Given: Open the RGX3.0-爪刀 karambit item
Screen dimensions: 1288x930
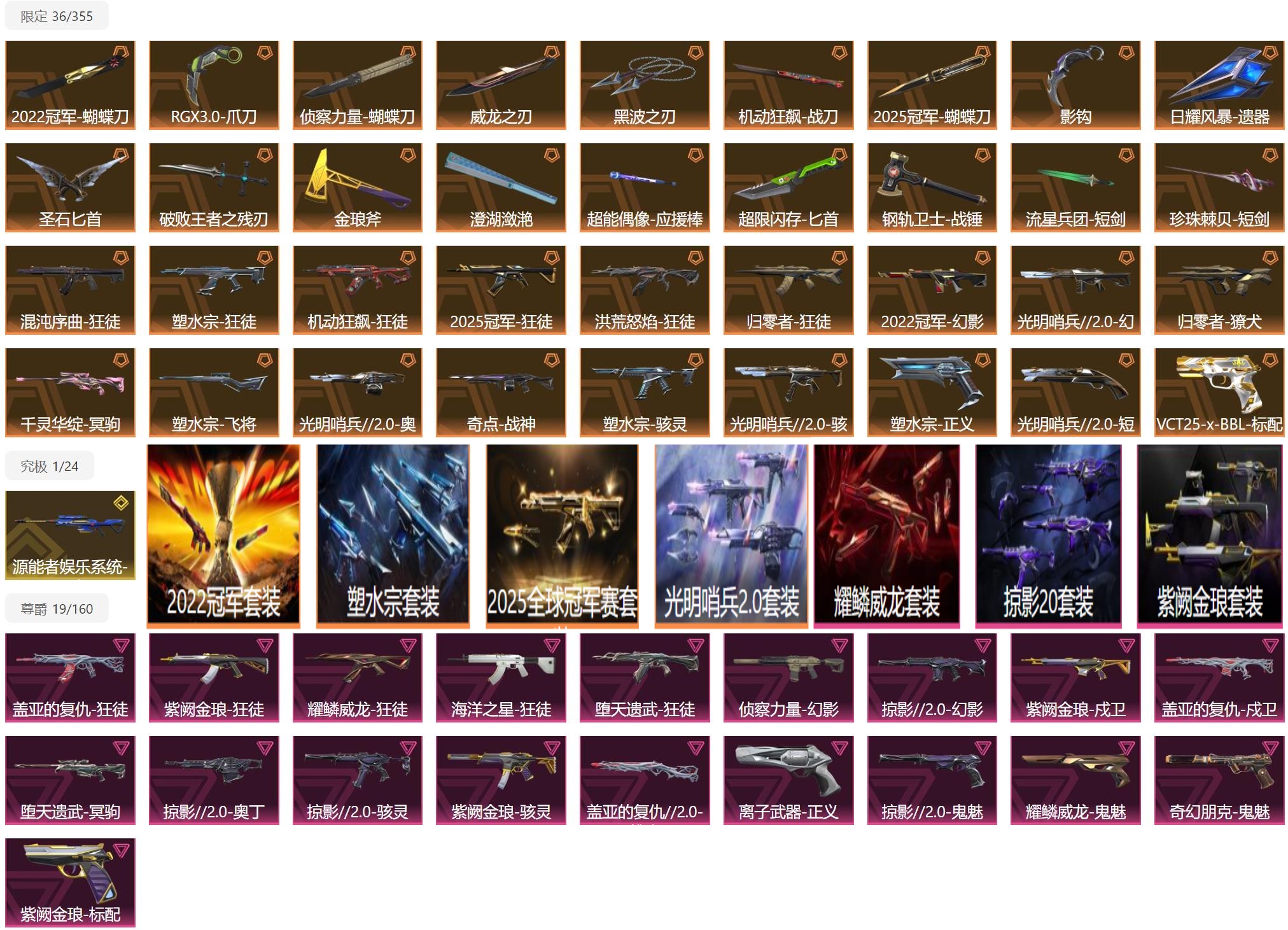Looking at the screenshot, I should [x=214, y=85].
